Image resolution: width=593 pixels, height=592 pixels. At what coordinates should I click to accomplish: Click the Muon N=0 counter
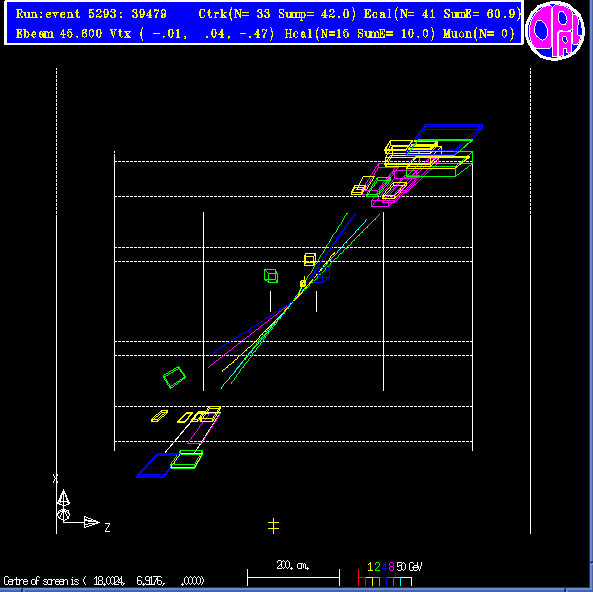pos(479,34)
